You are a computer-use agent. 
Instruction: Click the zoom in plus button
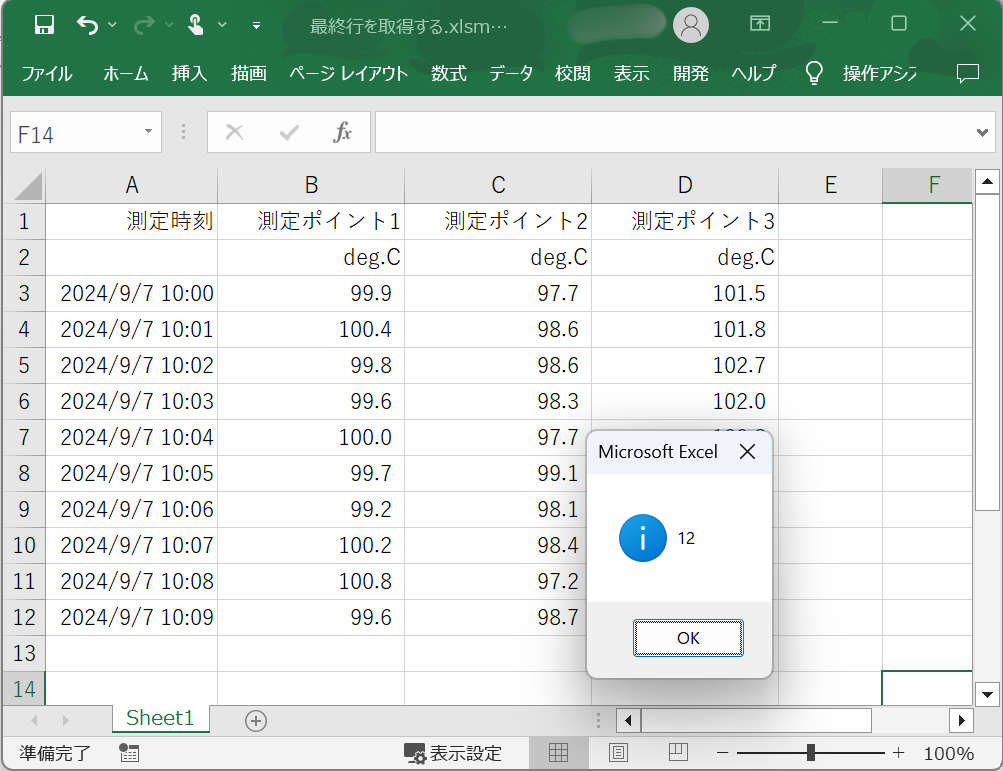tap(899, 753)
